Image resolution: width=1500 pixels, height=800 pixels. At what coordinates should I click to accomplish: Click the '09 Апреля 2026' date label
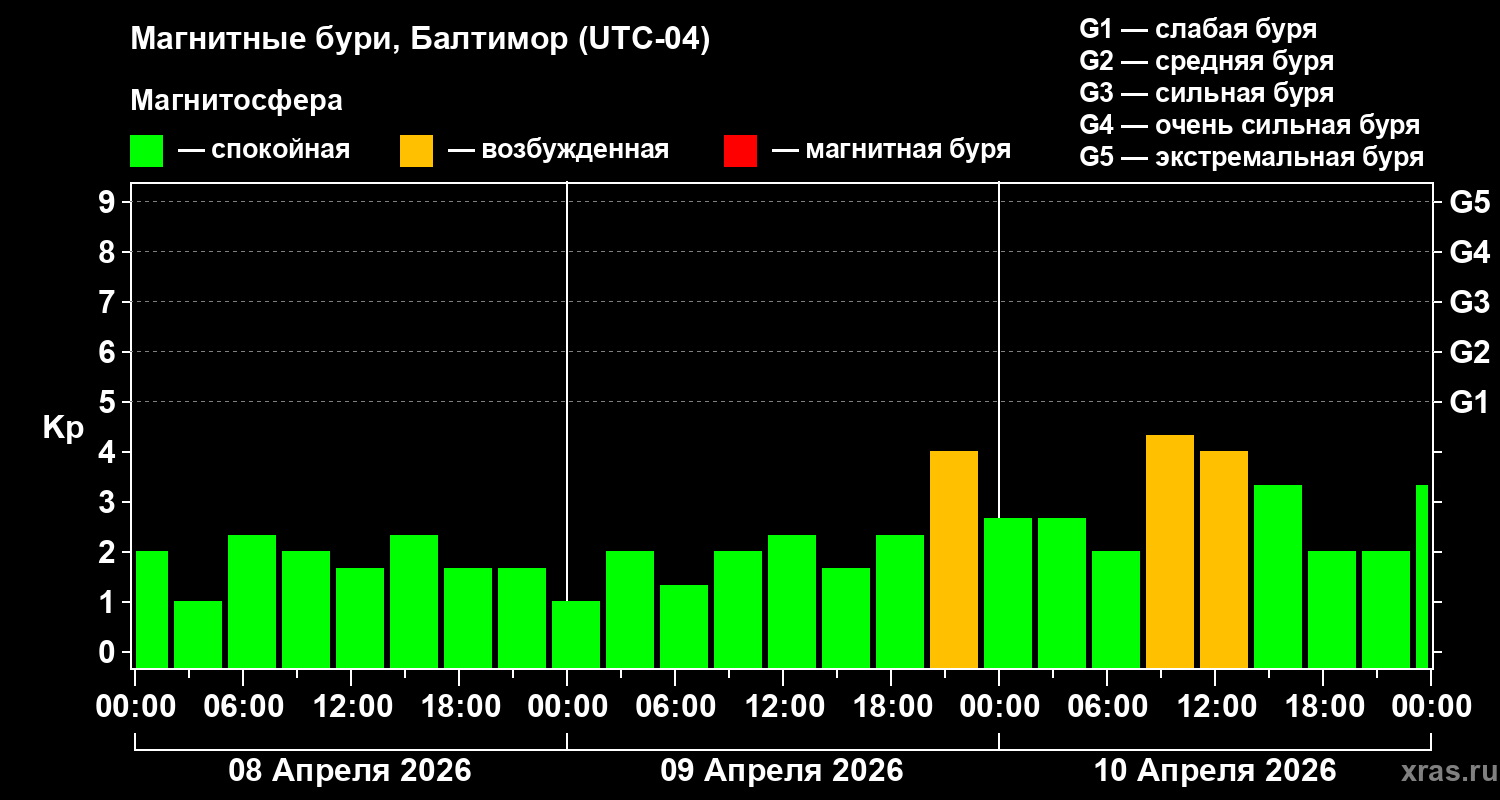782,771
